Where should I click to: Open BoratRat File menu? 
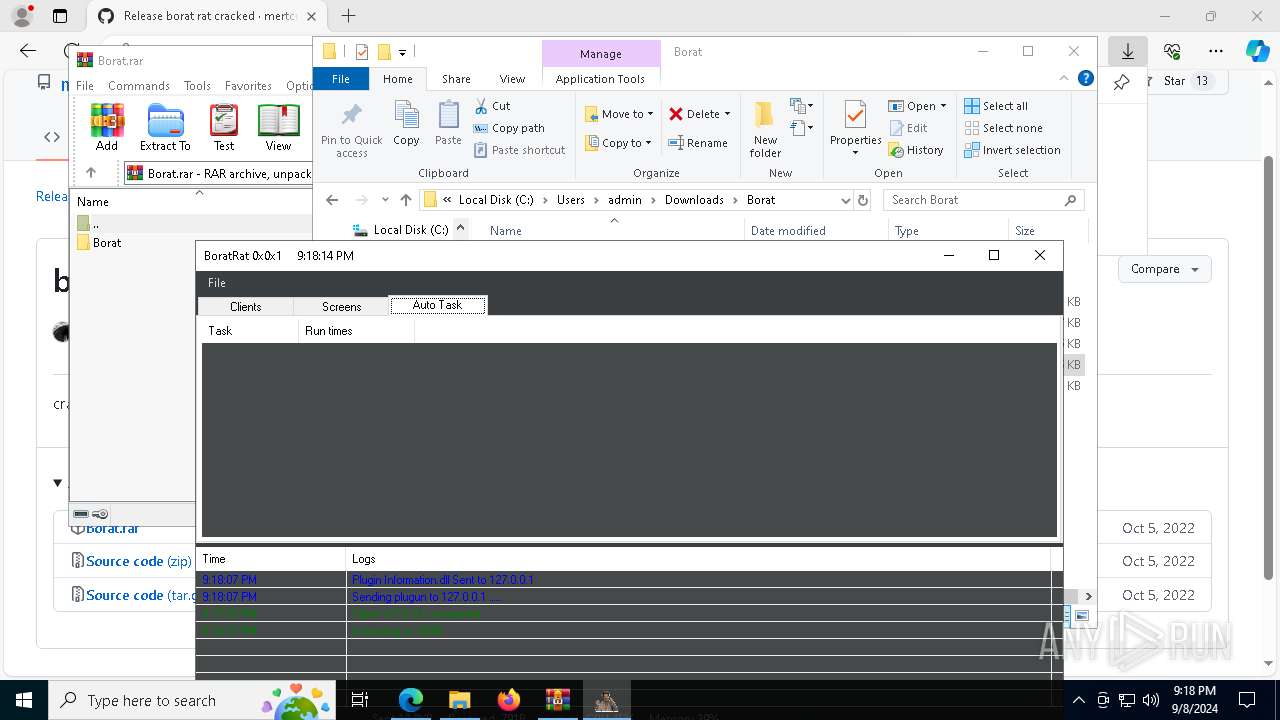point(217,283)
